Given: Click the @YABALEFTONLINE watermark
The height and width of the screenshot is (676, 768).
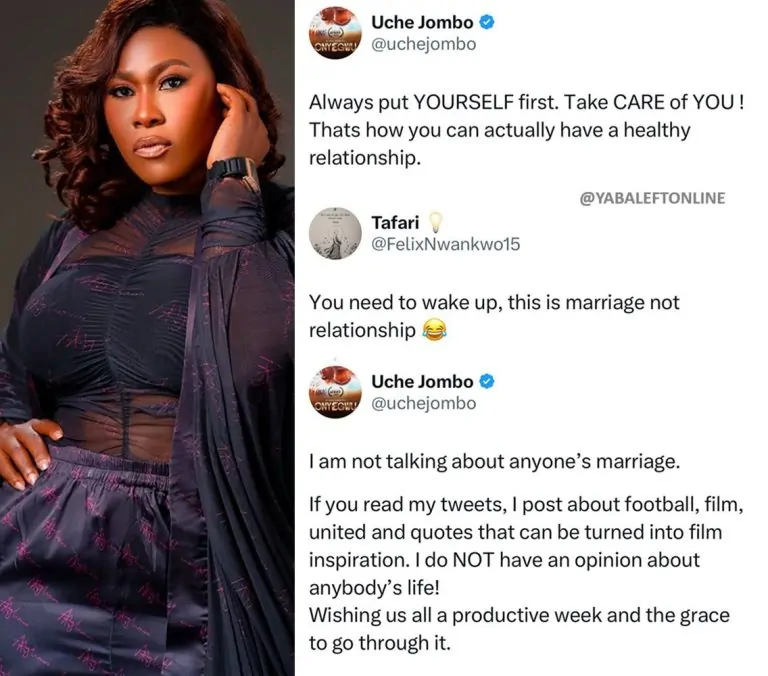Looking at the screenshot, I should click(652, 198).
